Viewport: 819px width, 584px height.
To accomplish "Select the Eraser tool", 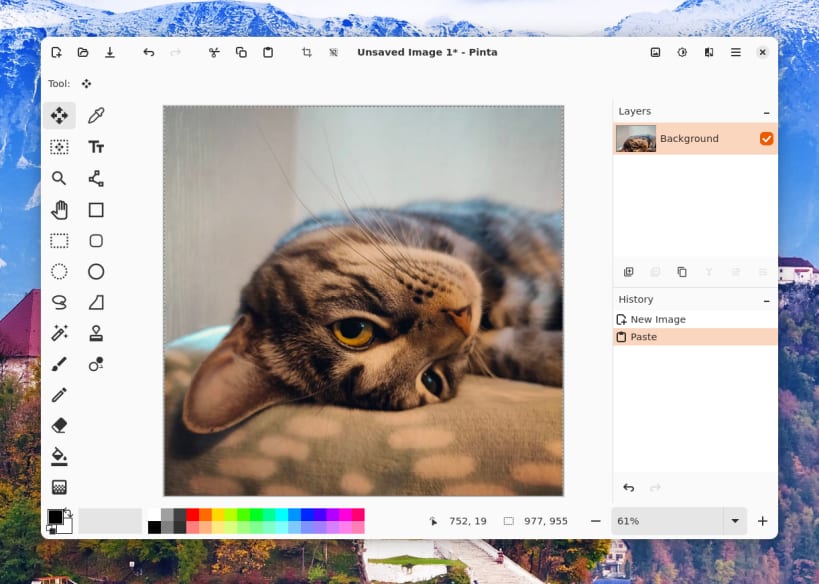I will pos(59,425).
